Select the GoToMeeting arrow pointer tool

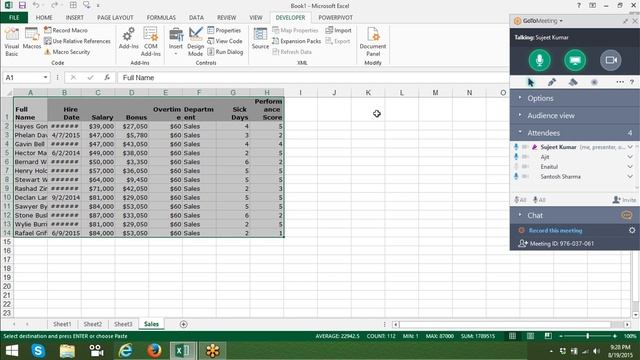click(531, 82)
